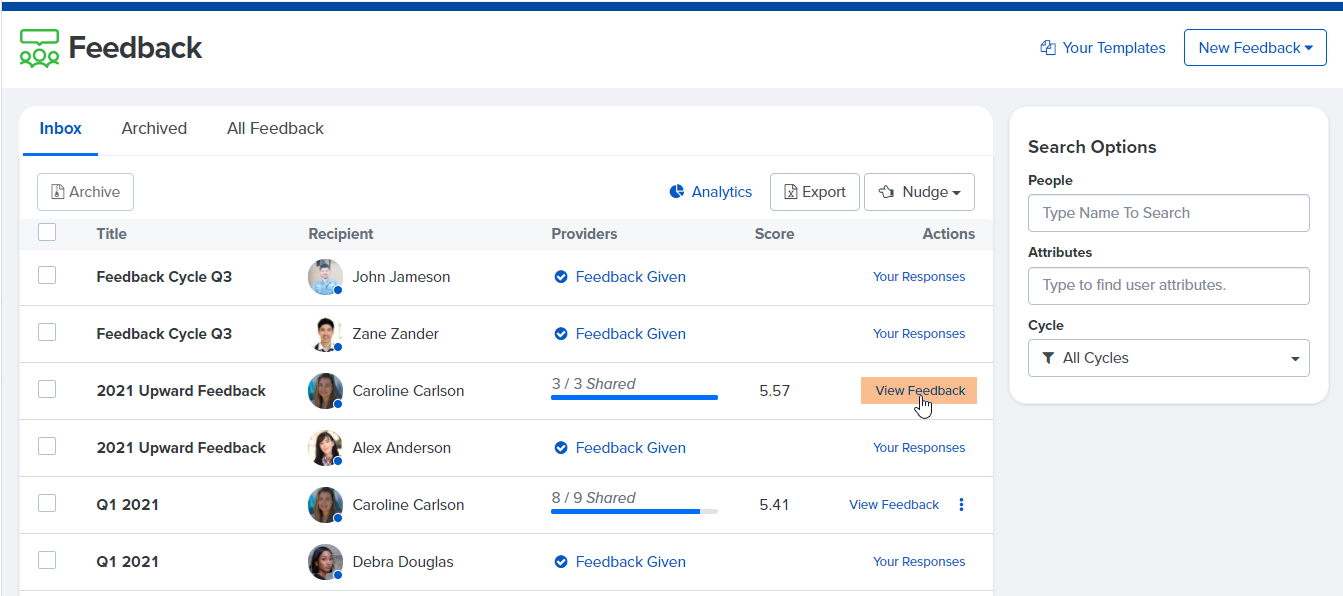Open the All Feedback tab

click(x=275, y=128)
